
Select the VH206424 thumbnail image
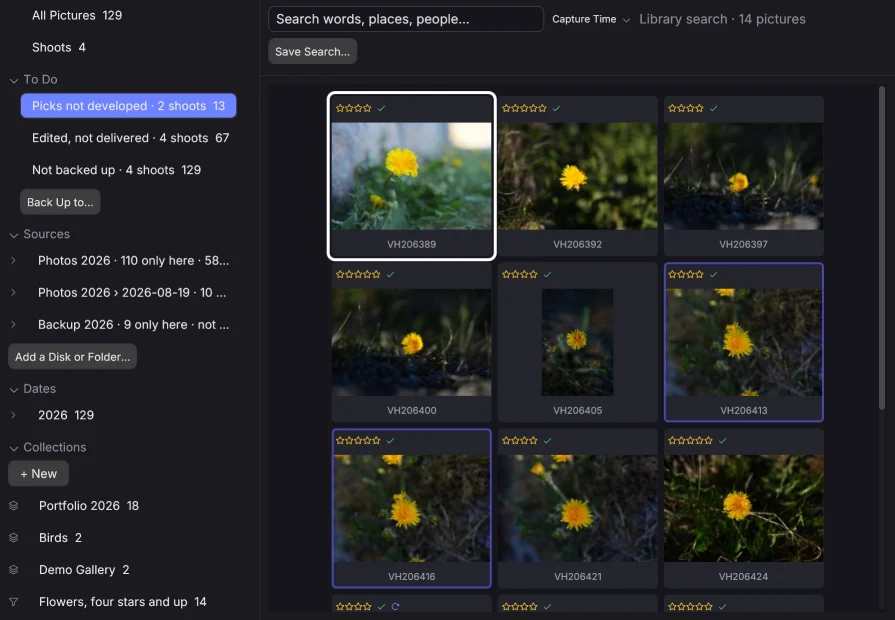click(744, 508)
